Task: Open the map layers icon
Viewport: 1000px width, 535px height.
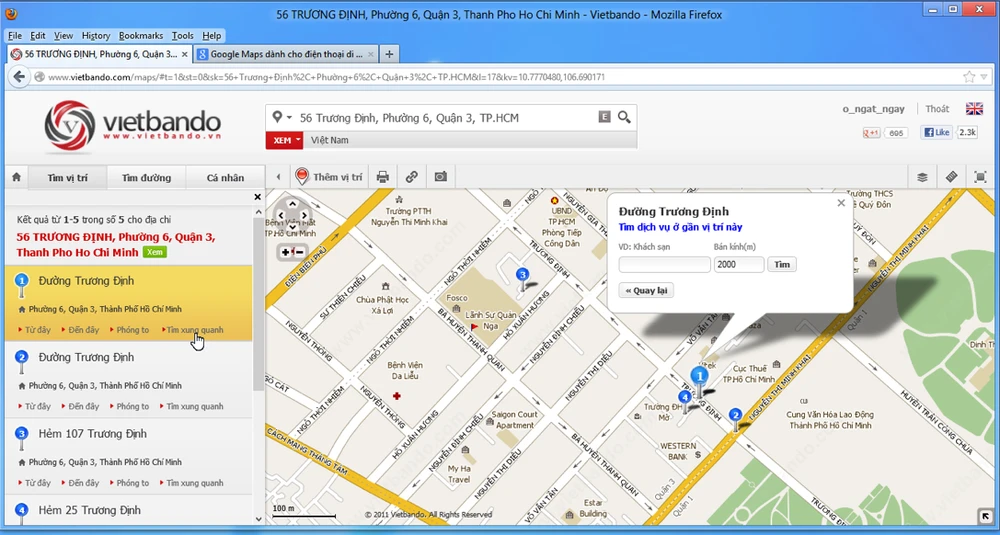Action: [x=922, y=177]
